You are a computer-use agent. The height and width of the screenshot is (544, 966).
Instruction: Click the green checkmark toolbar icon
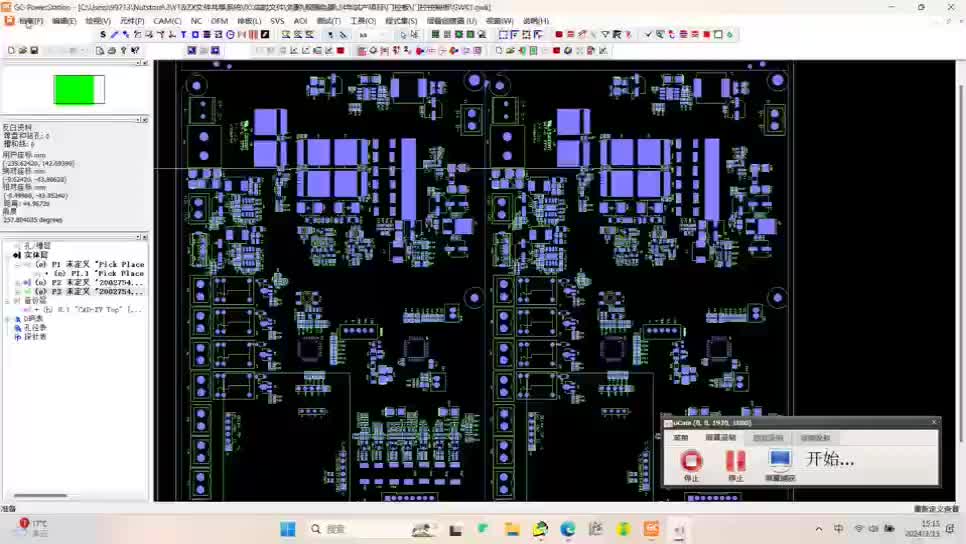click(x=648, y=35)
